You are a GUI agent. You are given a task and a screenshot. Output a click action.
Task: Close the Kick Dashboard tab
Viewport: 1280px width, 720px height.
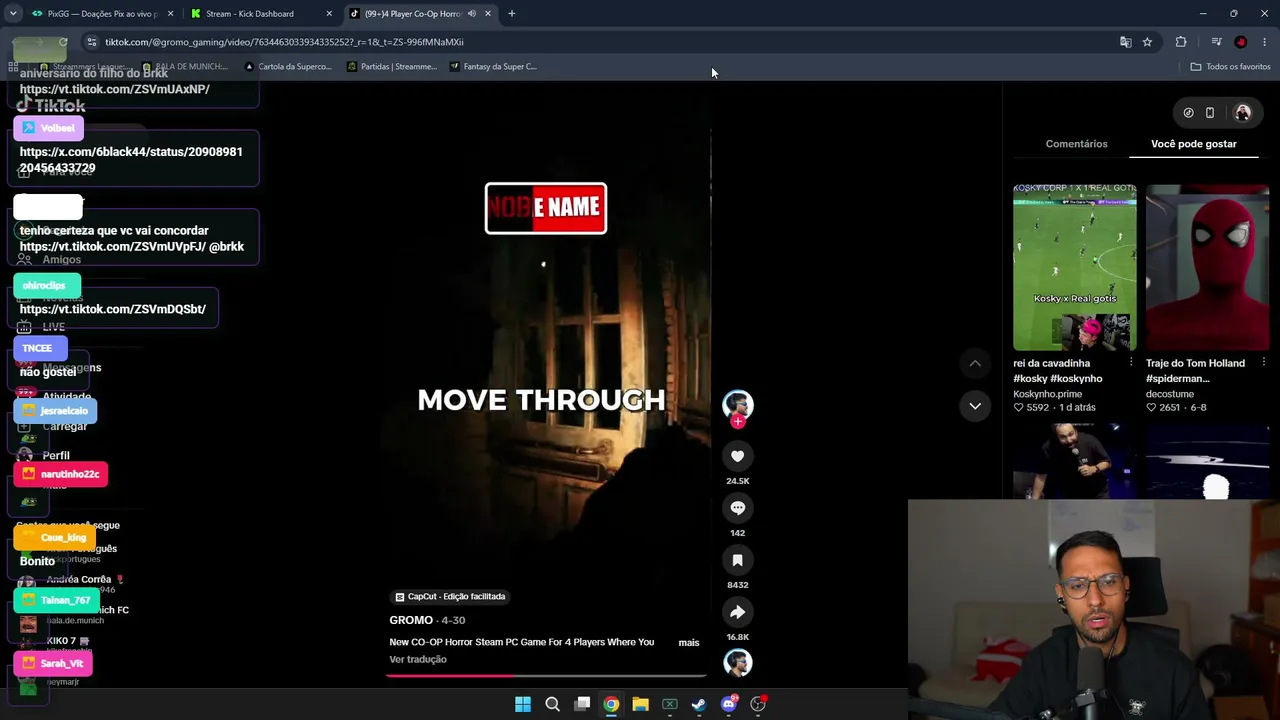click(x=329, y=14)
